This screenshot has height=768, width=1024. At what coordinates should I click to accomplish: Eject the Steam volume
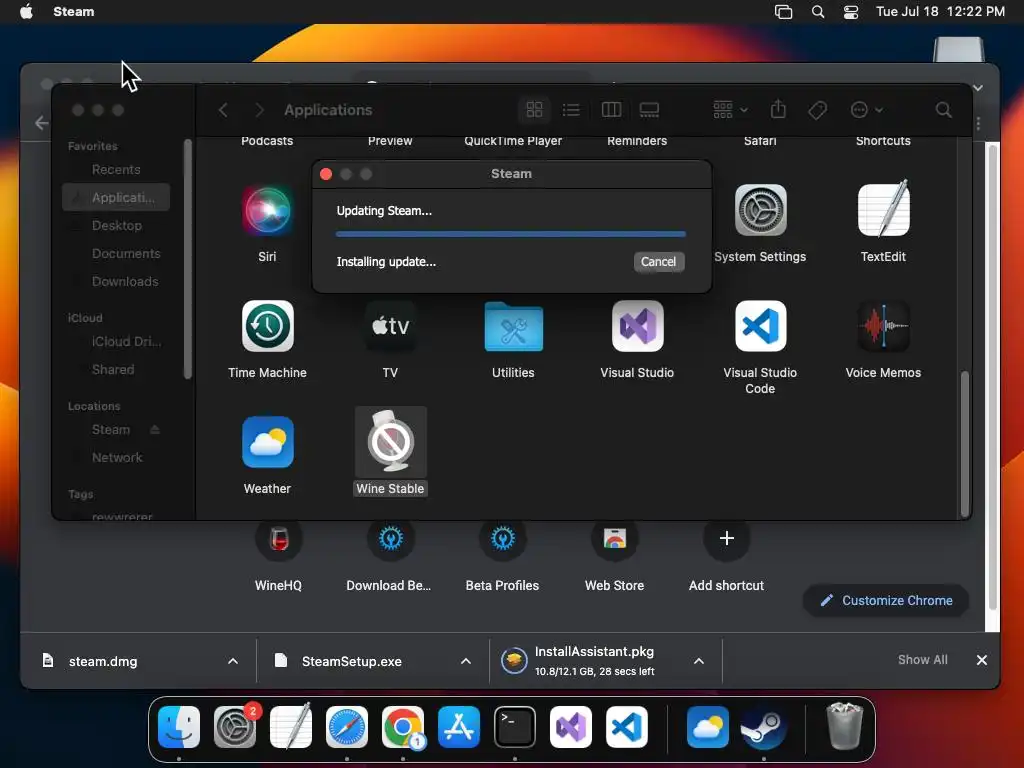pyautogui.click(x=155, y=430)
